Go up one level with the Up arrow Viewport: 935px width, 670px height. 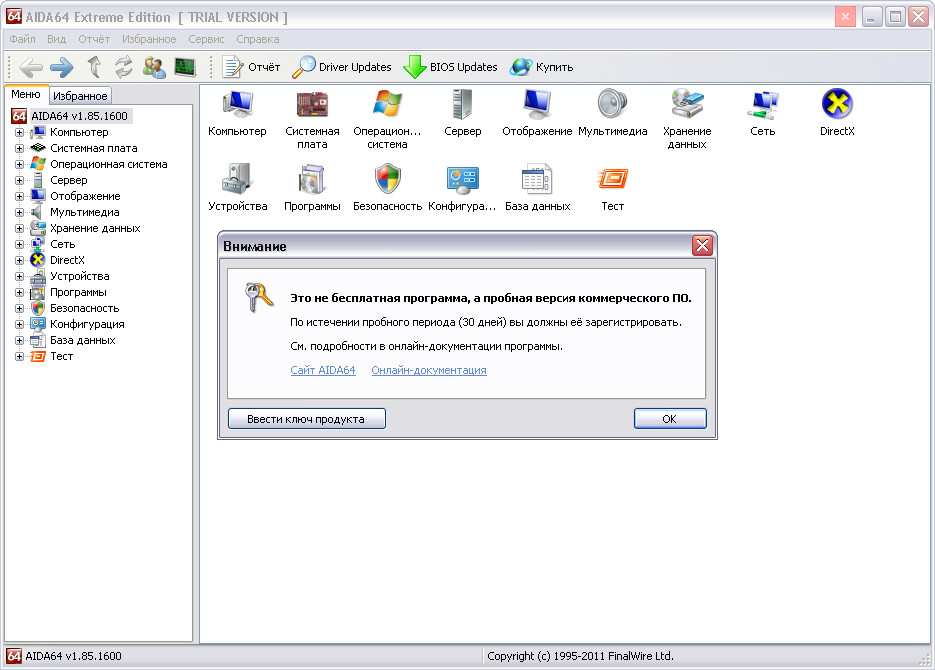pyautogui.click(x=94, y=67)
